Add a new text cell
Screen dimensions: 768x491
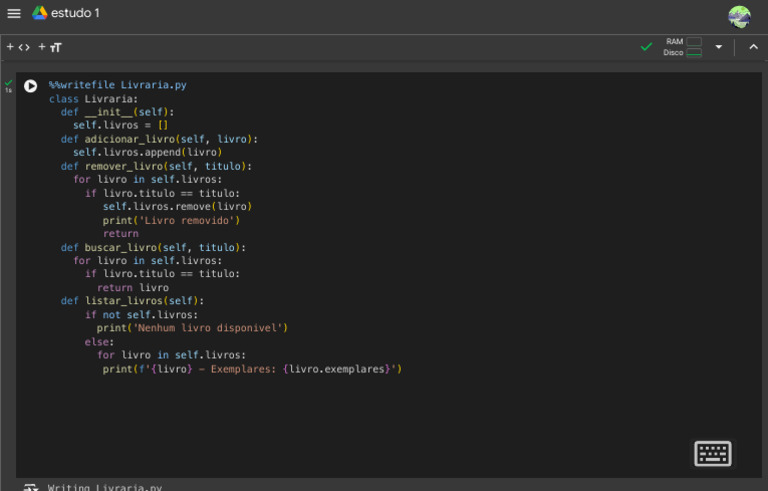pyautogui.click(x=49, y=47)
